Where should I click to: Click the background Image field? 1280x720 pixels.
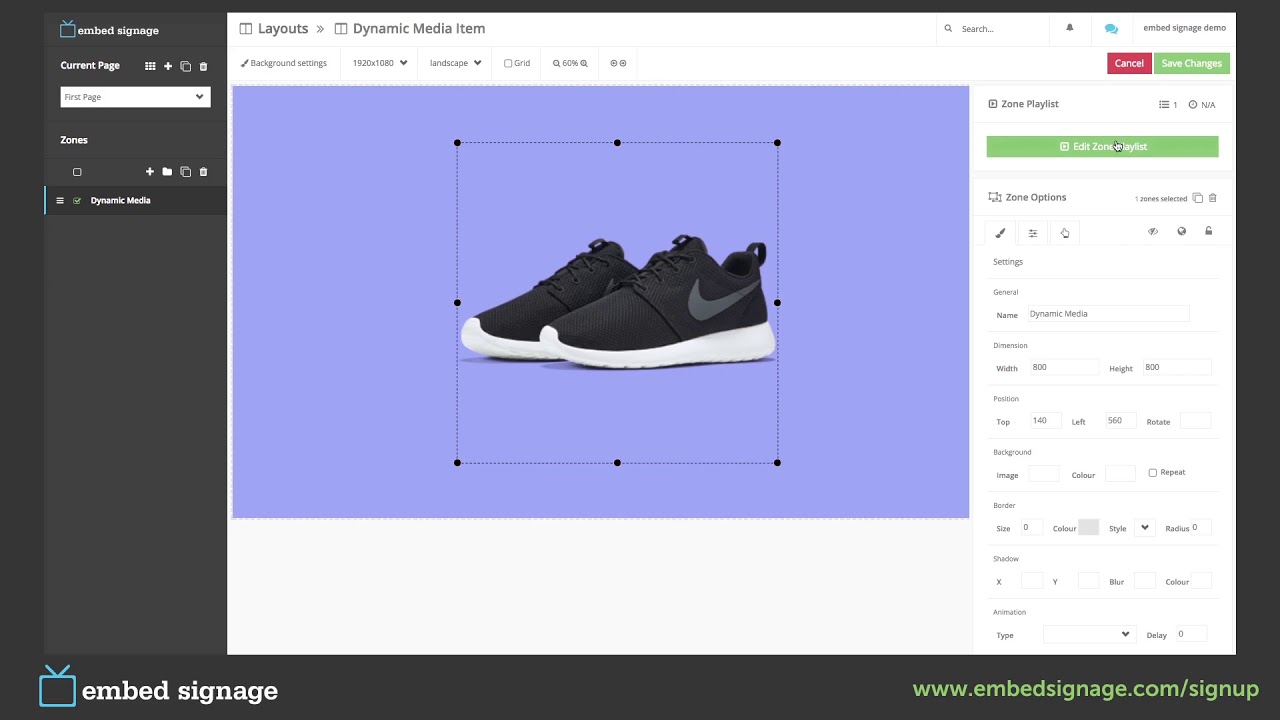click(1044, 474)
